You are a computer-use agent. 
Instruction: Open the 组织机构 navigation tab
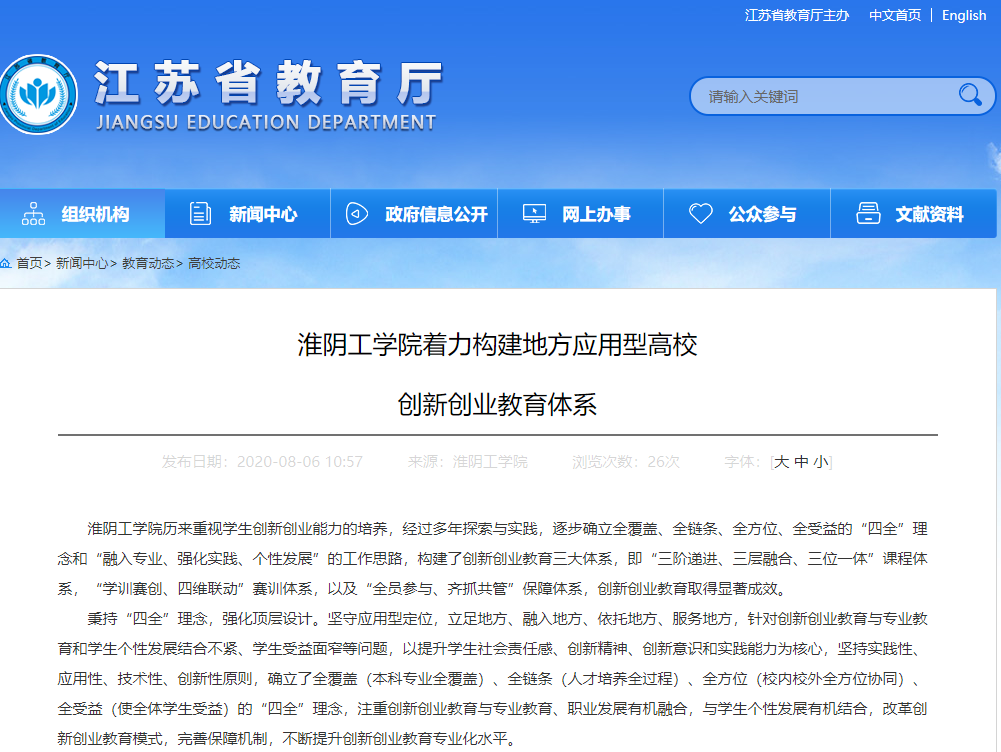pos(95,214)
